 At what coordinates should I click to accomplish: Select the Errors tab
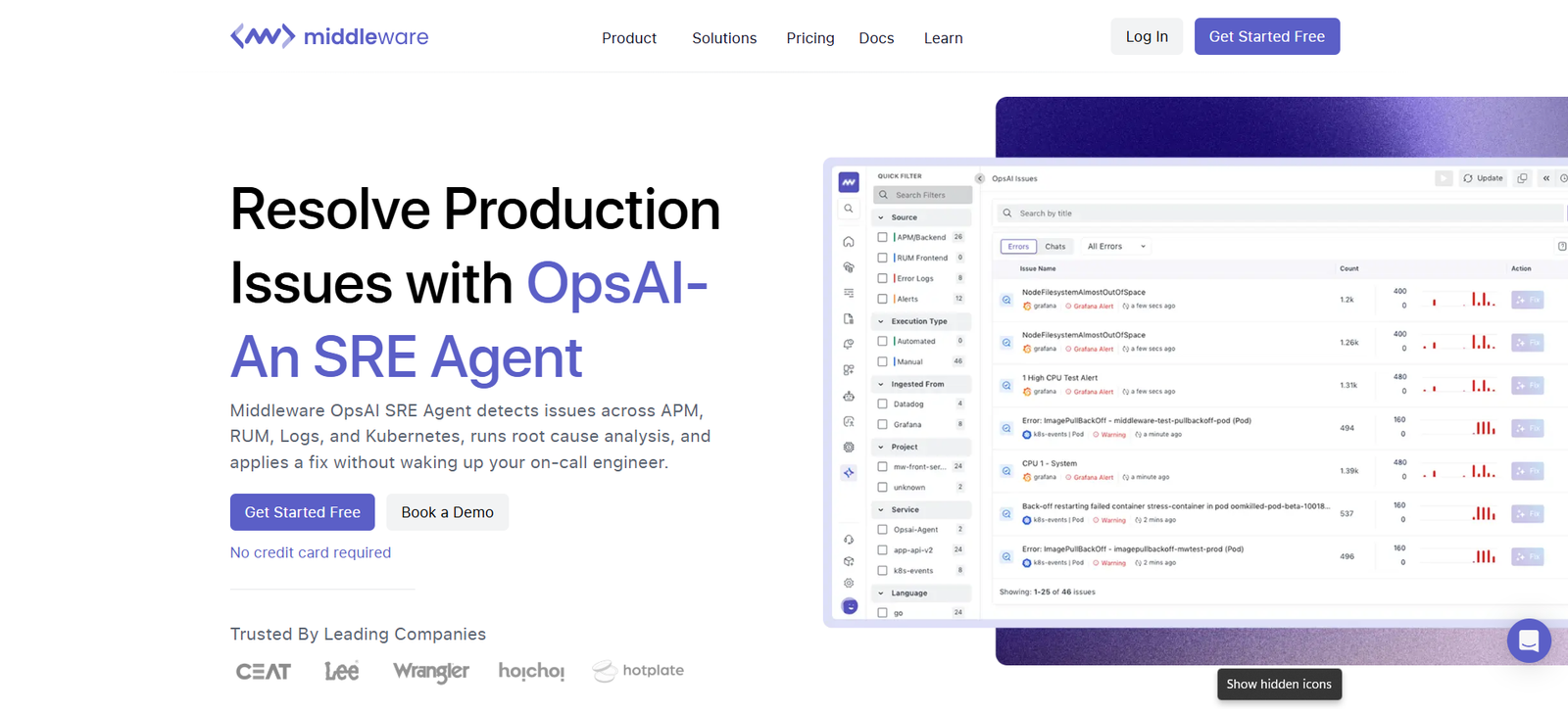tap(1019, 246)
